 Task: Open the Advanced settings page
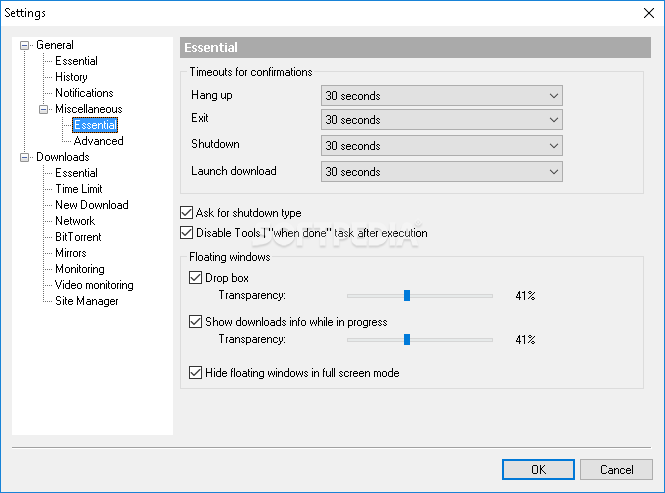point(98,141)
